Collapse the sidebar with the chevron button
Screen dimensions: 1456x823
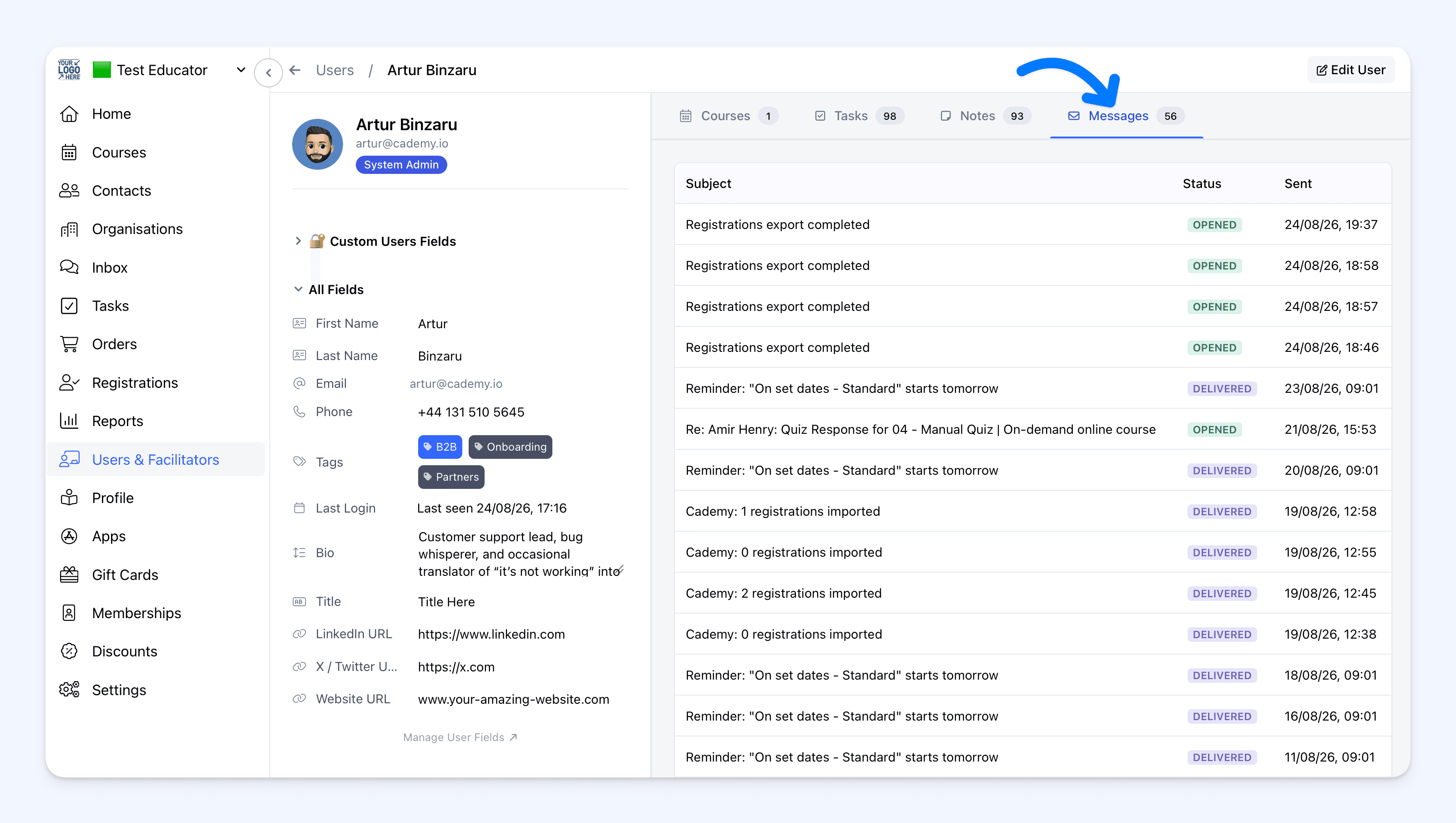pyautogui.click(x=268, y=72)
